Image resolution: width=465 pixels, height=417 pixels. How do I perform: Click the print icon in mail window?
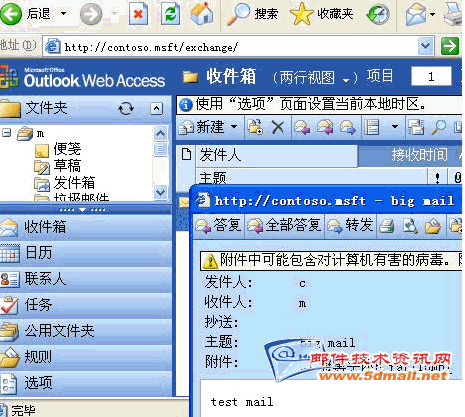[x=387, y=226]
